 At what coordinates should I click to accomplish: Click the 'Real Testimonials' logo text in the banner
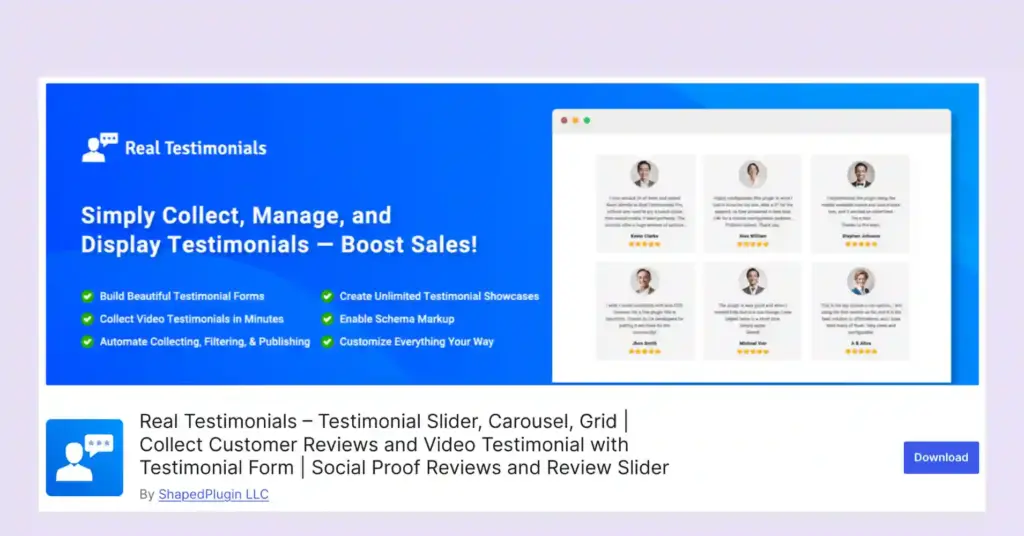tap(196, 148)
